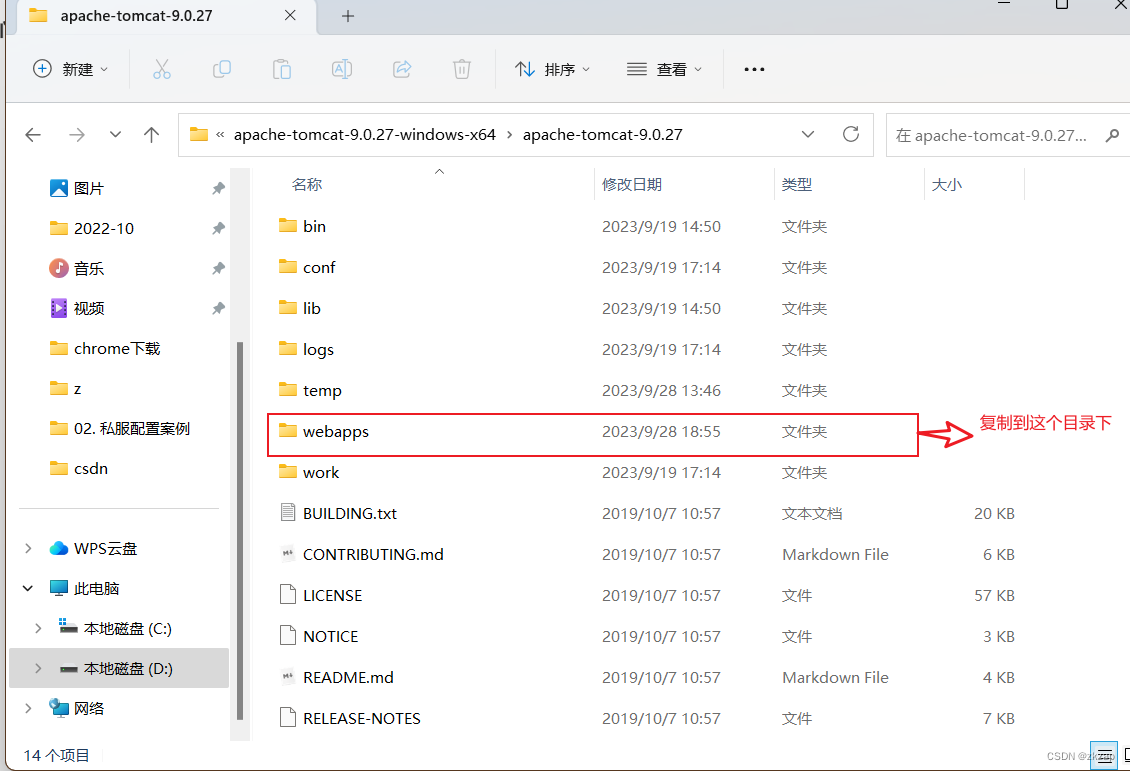Screen dimensions: 1130x771
Task: Open the z folder in sidebar
Action: (66, 388)
